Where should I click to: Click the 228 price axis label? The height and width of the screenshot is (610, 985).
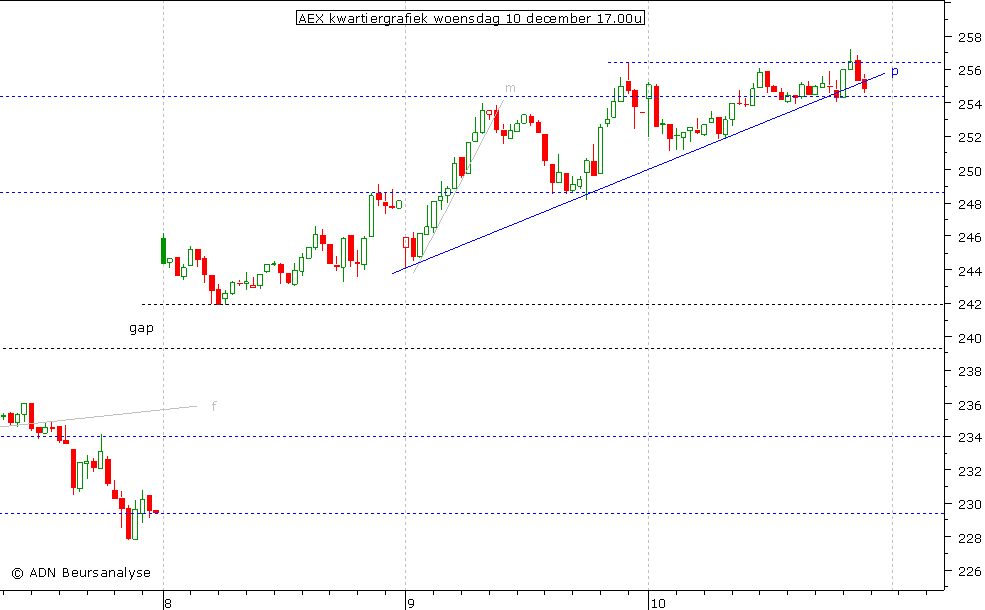pyautogui.click(x=969, y=538)
